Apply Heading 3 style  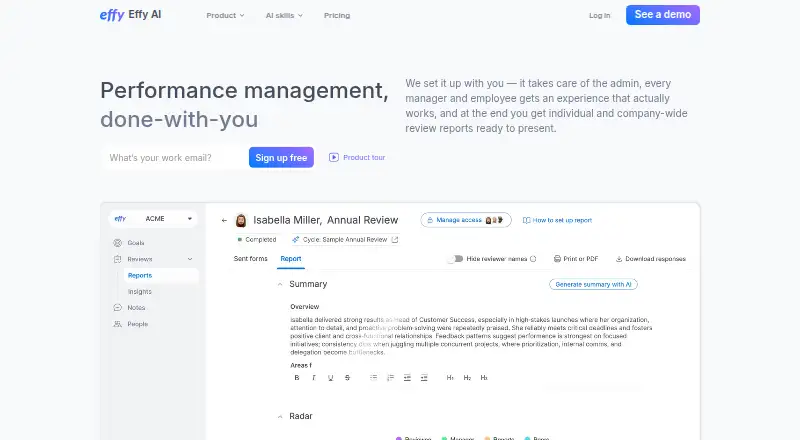tap(484, 378)
